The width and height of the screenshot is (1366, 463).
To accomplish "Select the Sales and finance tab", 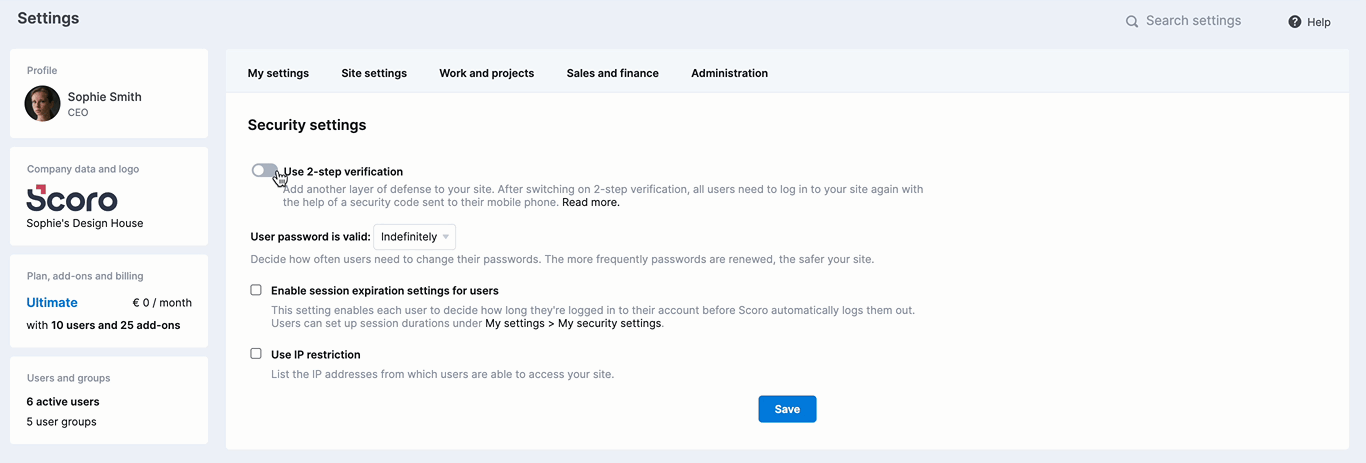I will click(x=613, y=73).
